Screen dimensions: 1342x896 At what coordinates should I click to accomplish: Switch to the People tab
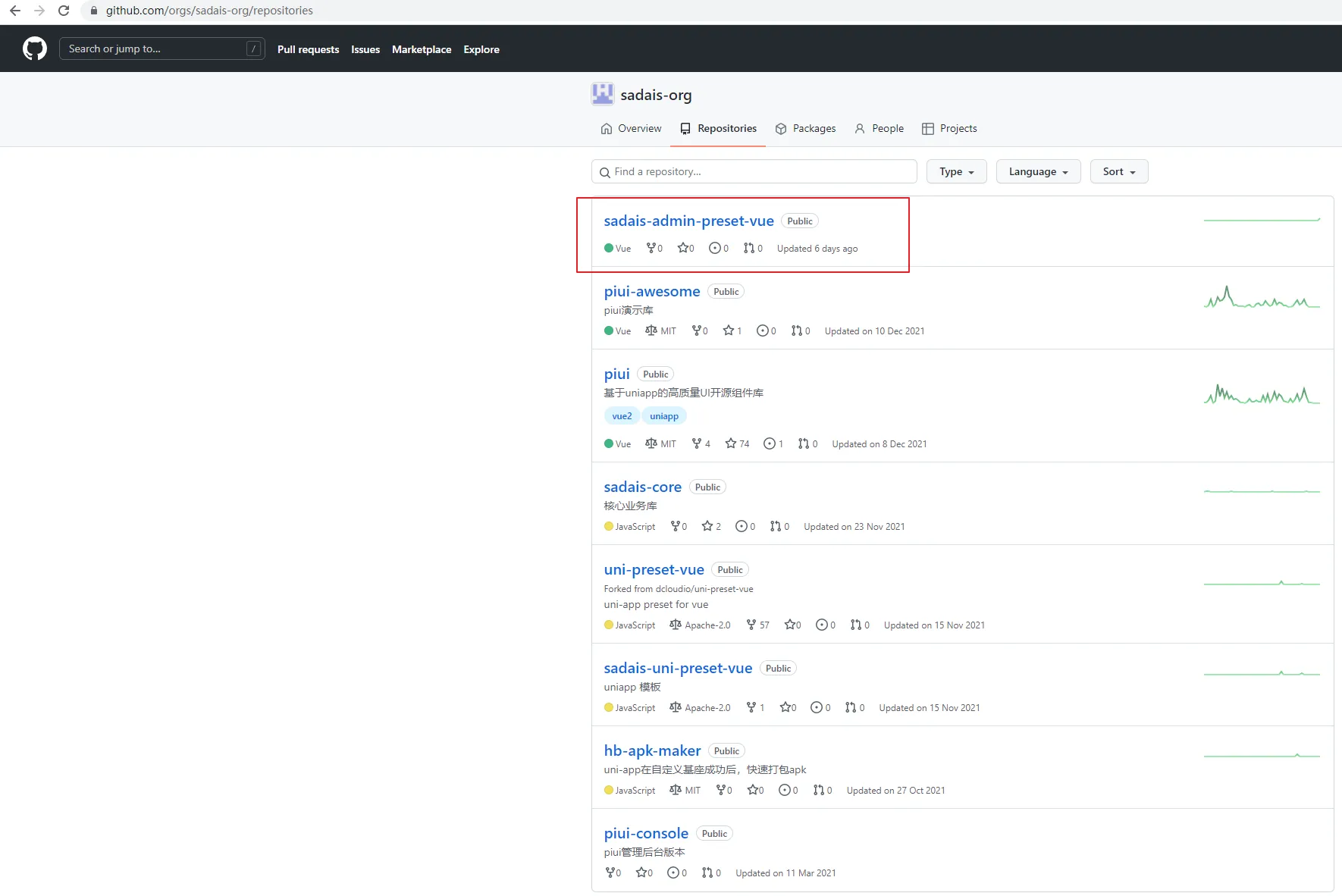(x=879, y=128)
